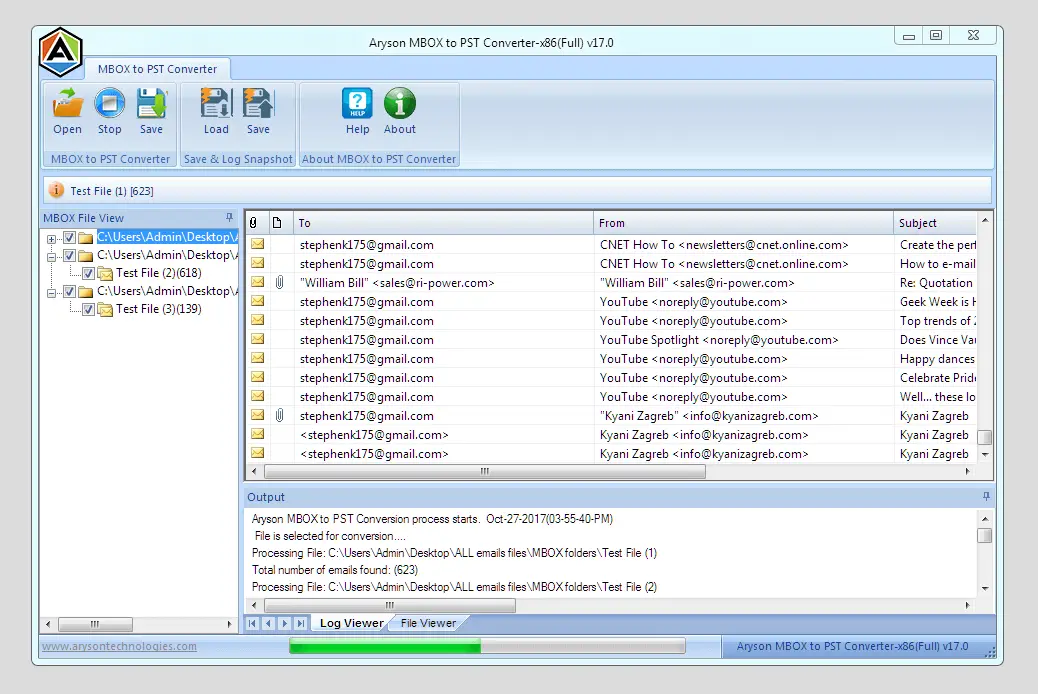Click the pin icon of the Output panel
1038x694 pixels.
click(986, 496)
